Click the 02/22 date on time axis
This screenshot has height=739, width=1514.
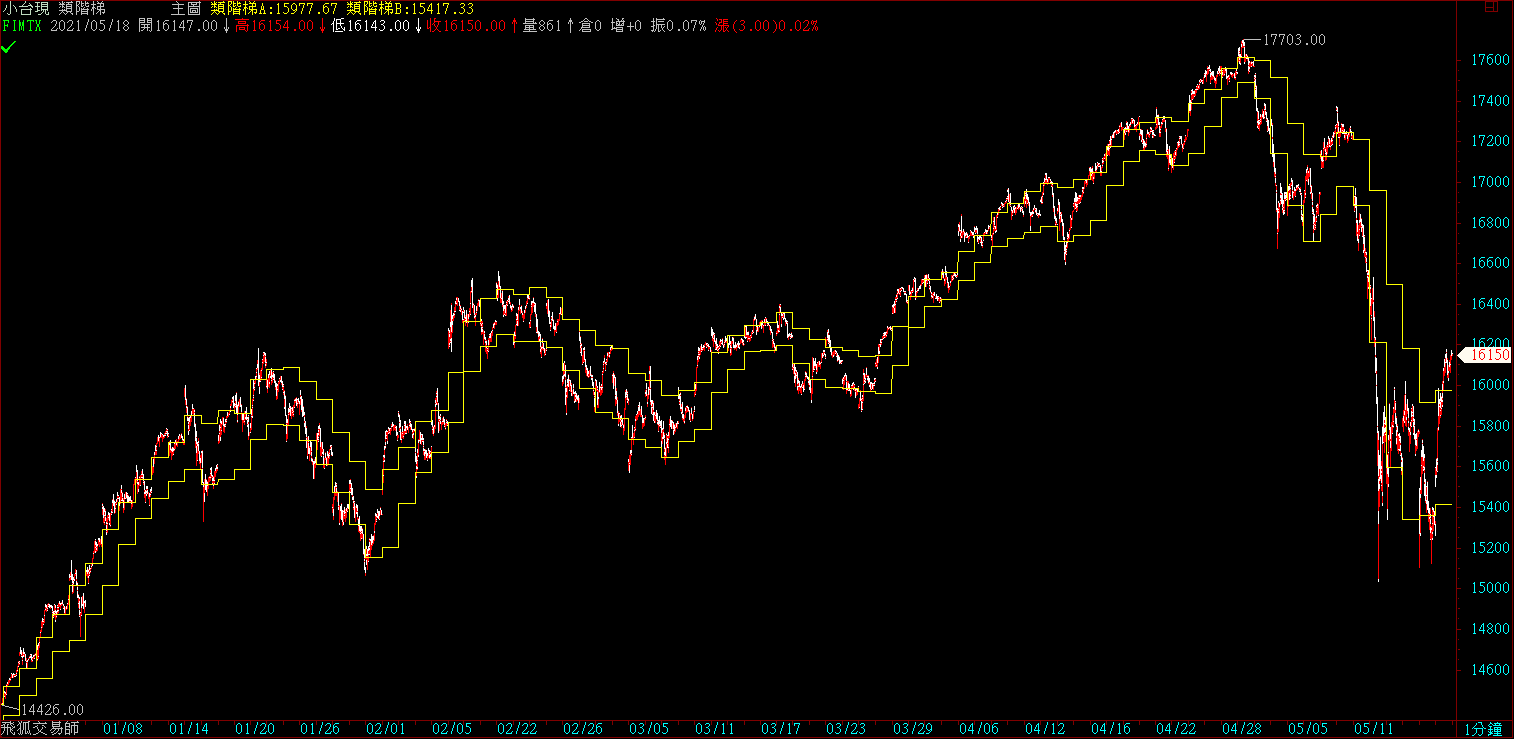(x=517, y=730)
